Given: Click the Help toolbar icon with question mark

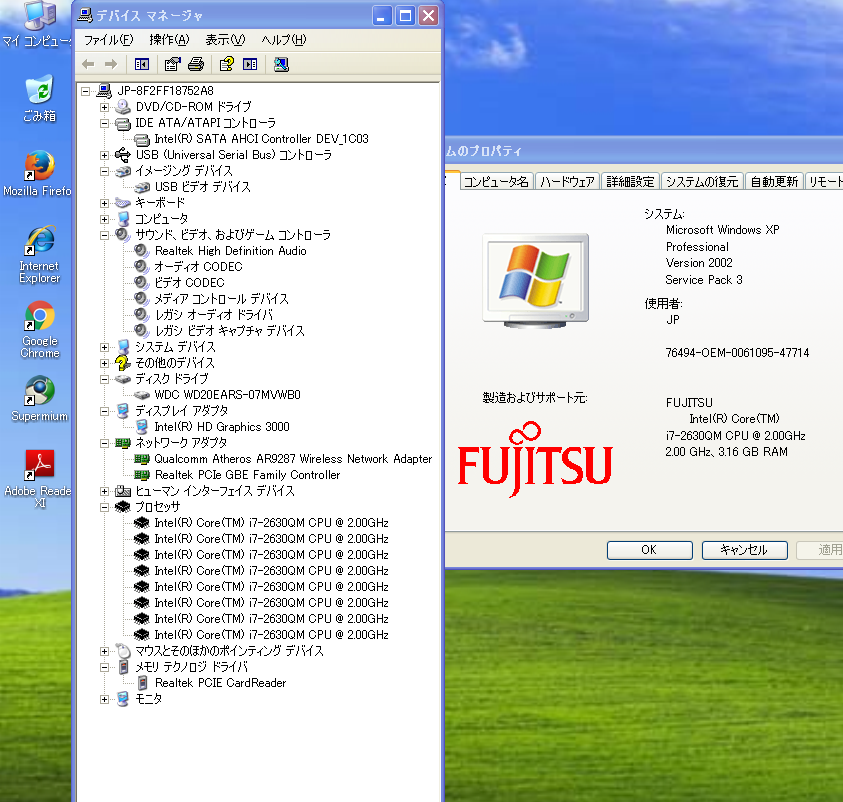Looking at the screenshot, I should click(x=226, y=65).
